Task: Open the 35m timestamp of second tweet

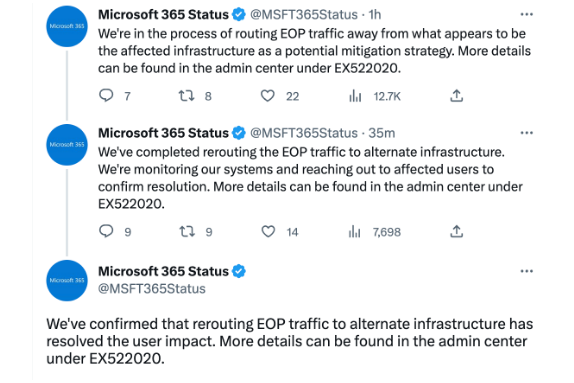Action: (381, 133)
